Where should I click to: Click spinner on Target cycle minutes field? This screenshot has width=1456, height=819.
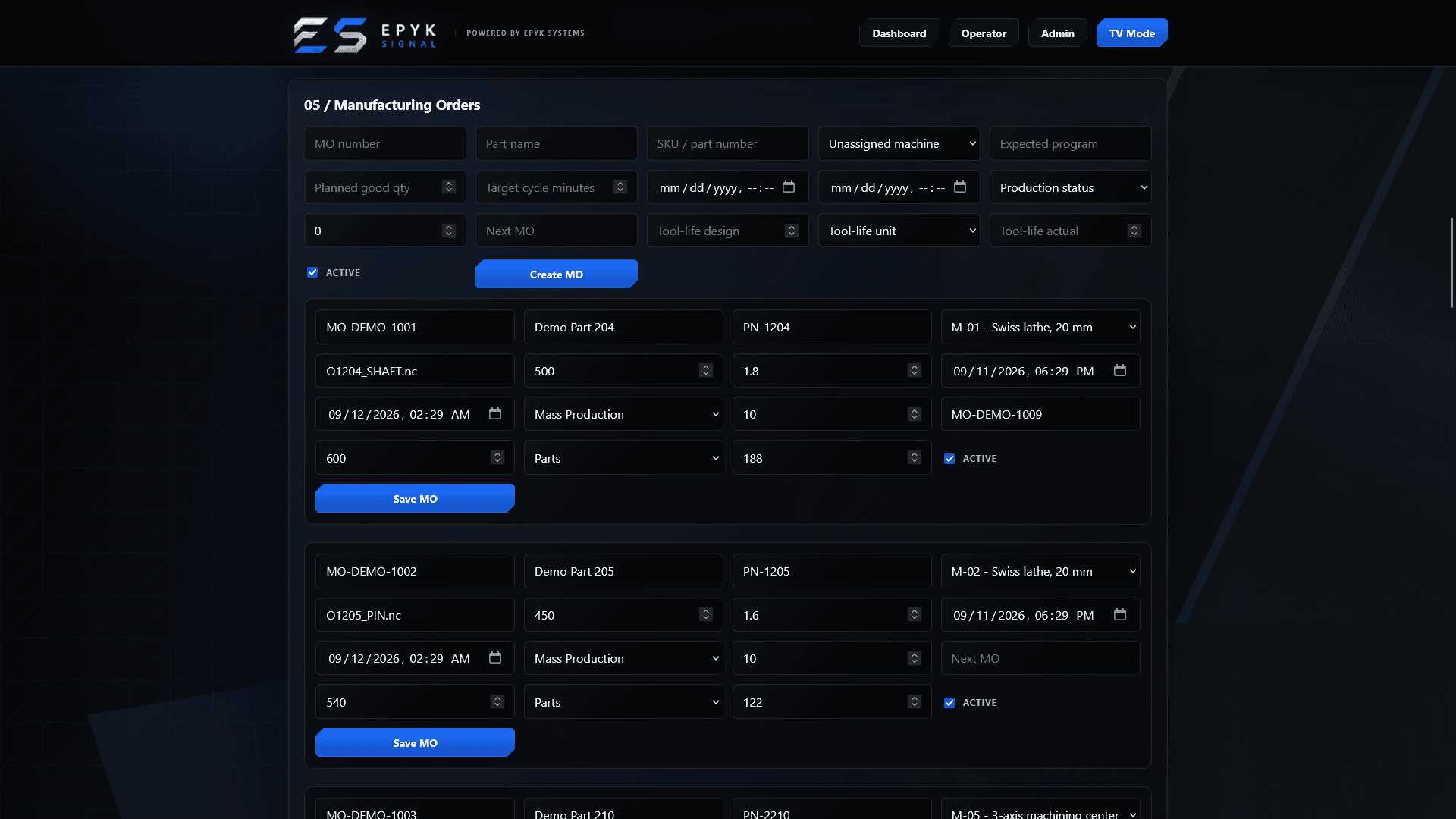click(620, 187)
